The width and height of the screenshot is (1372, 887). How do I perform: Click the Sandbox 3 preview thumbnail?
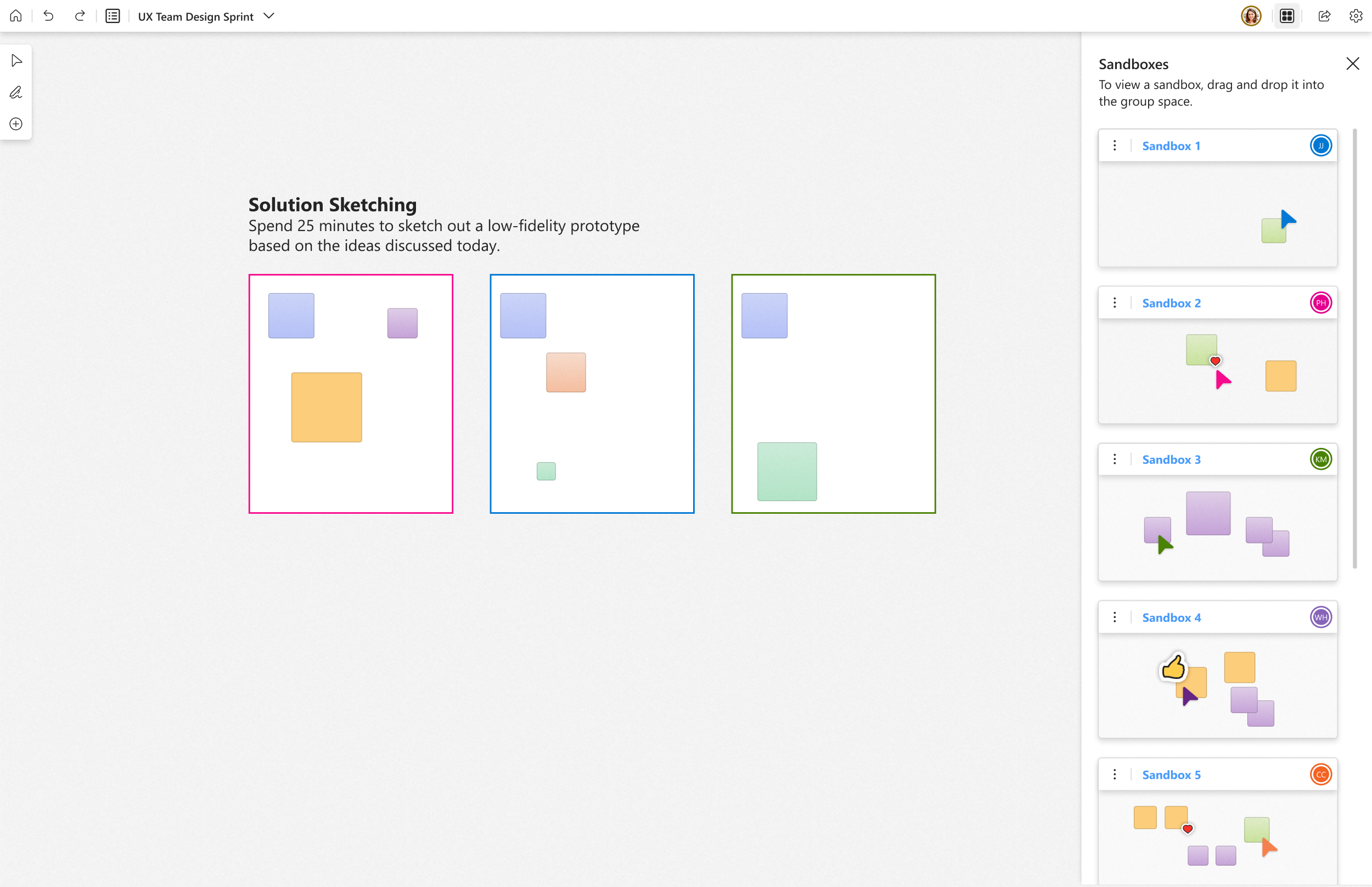click(1217, 527)
